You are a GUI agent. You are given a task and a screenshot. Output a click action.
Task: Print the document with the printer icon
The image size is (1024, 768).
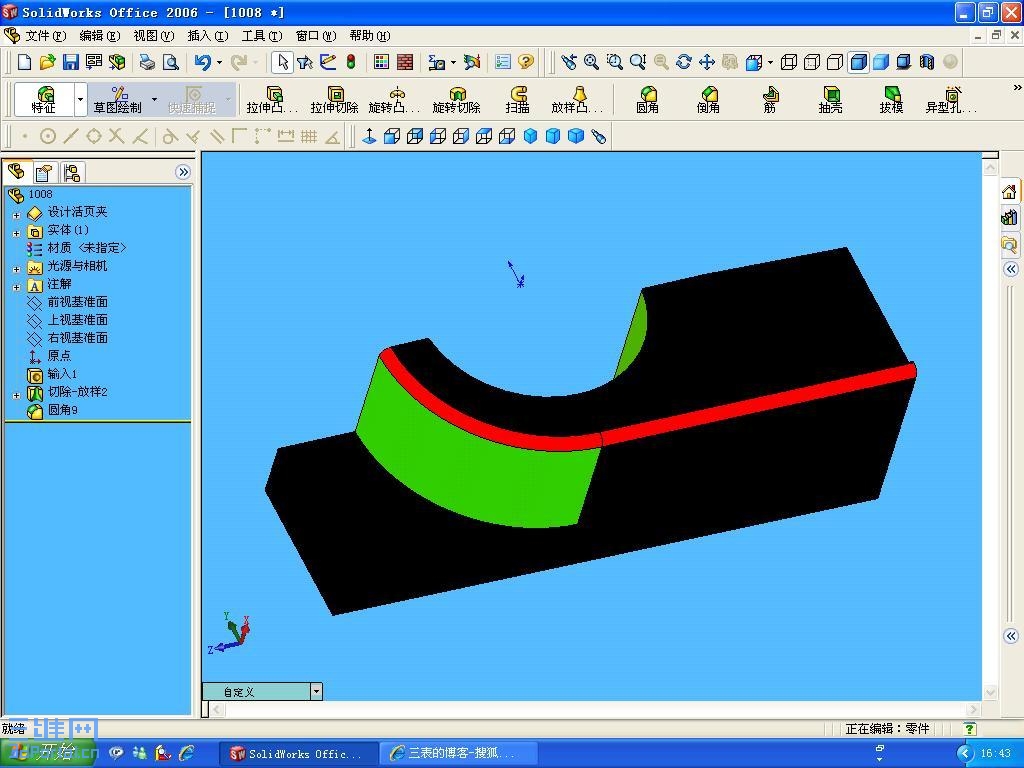148,62
